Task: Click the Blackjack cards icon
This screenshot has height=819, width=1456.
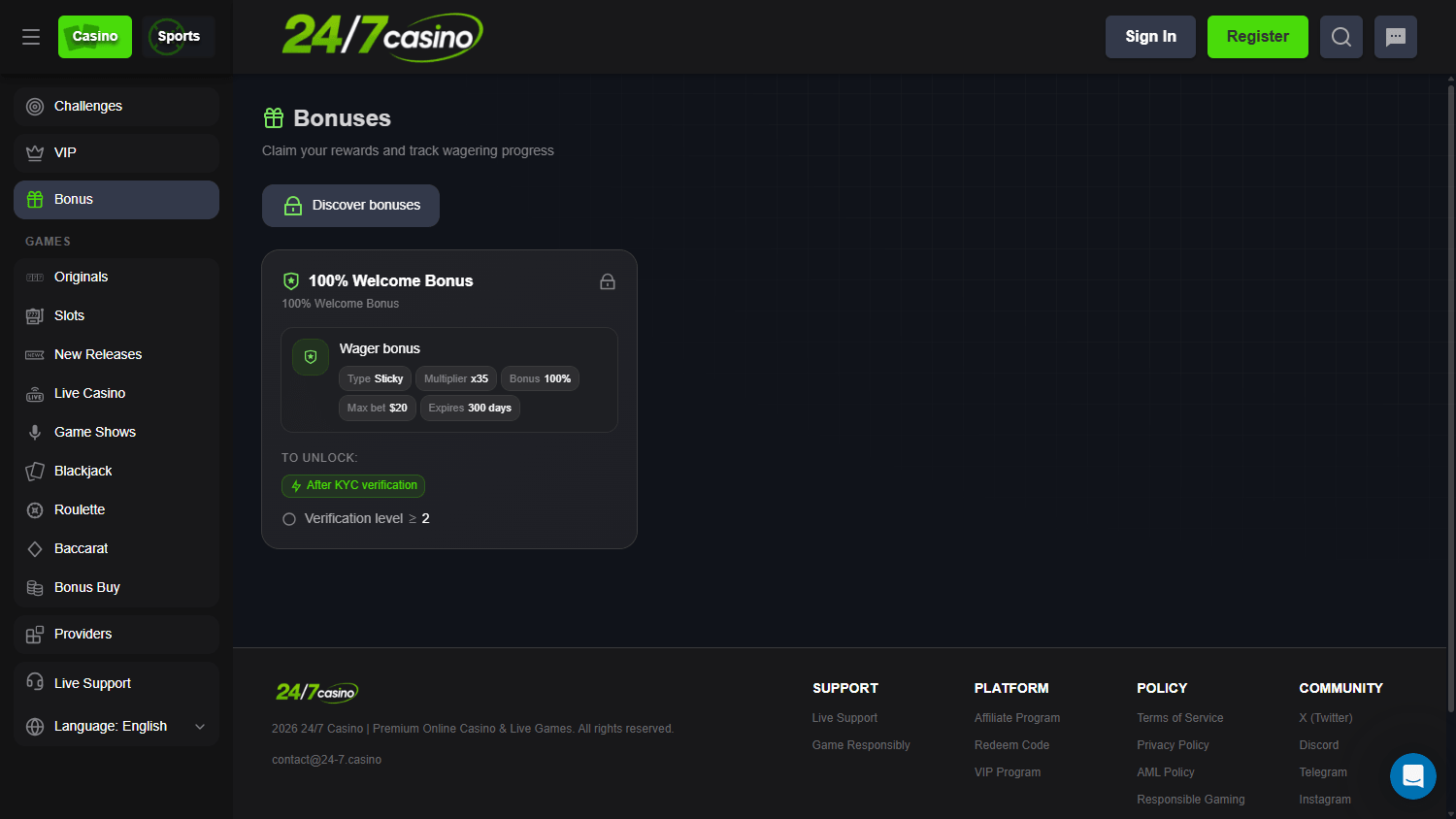Action: click(x=35, y=472)
